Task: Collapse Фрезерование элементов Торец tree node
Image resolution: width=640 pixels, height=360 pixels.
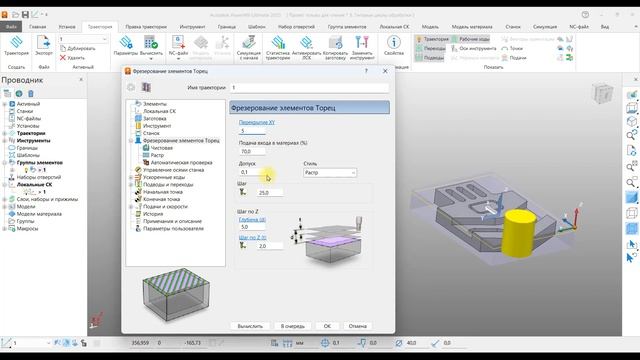Action: point(131,141)
